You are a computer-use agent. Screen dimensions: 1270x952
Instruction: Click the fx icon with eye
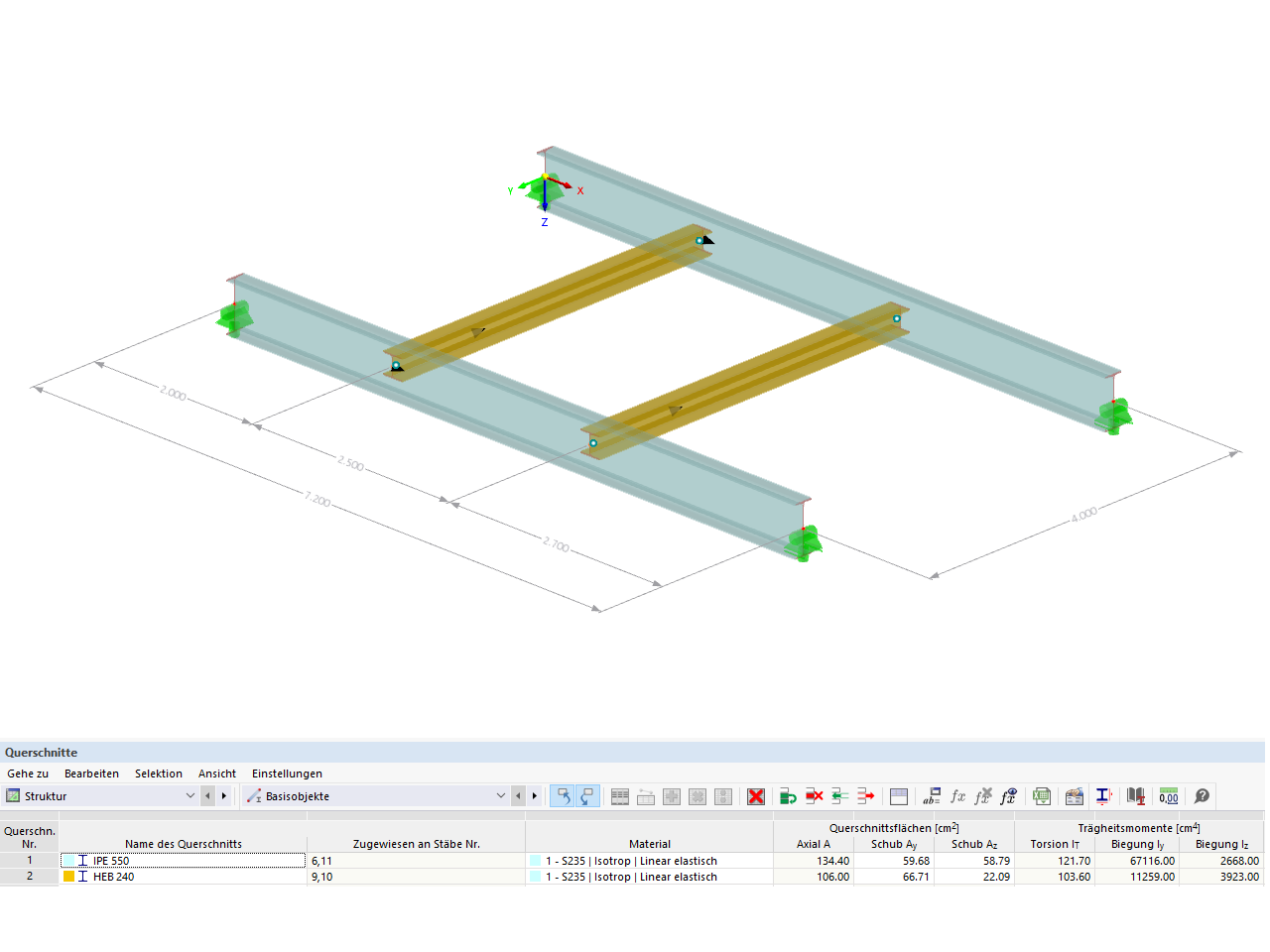1008,796
